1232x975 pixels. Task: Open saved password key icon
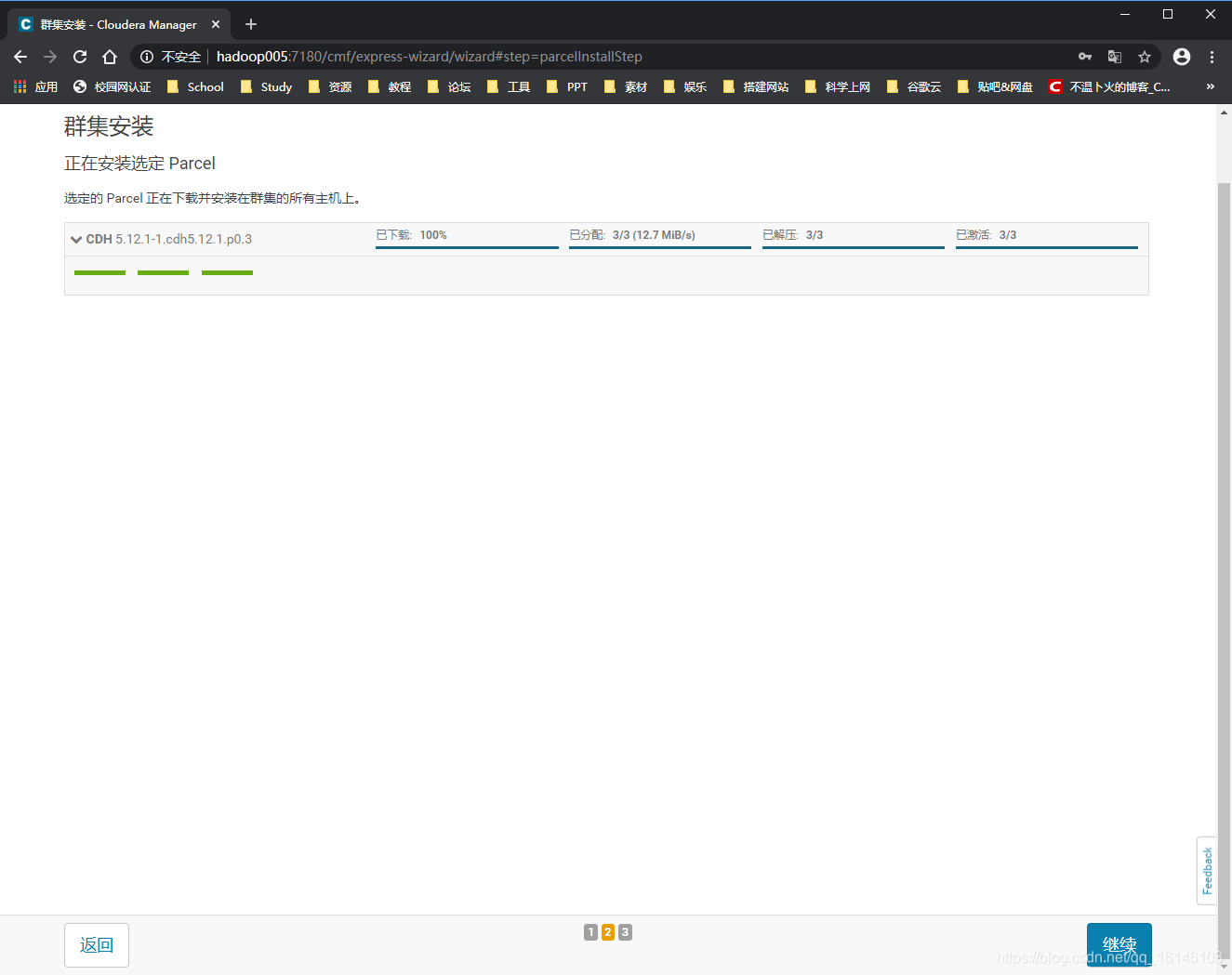(1085, 57)
